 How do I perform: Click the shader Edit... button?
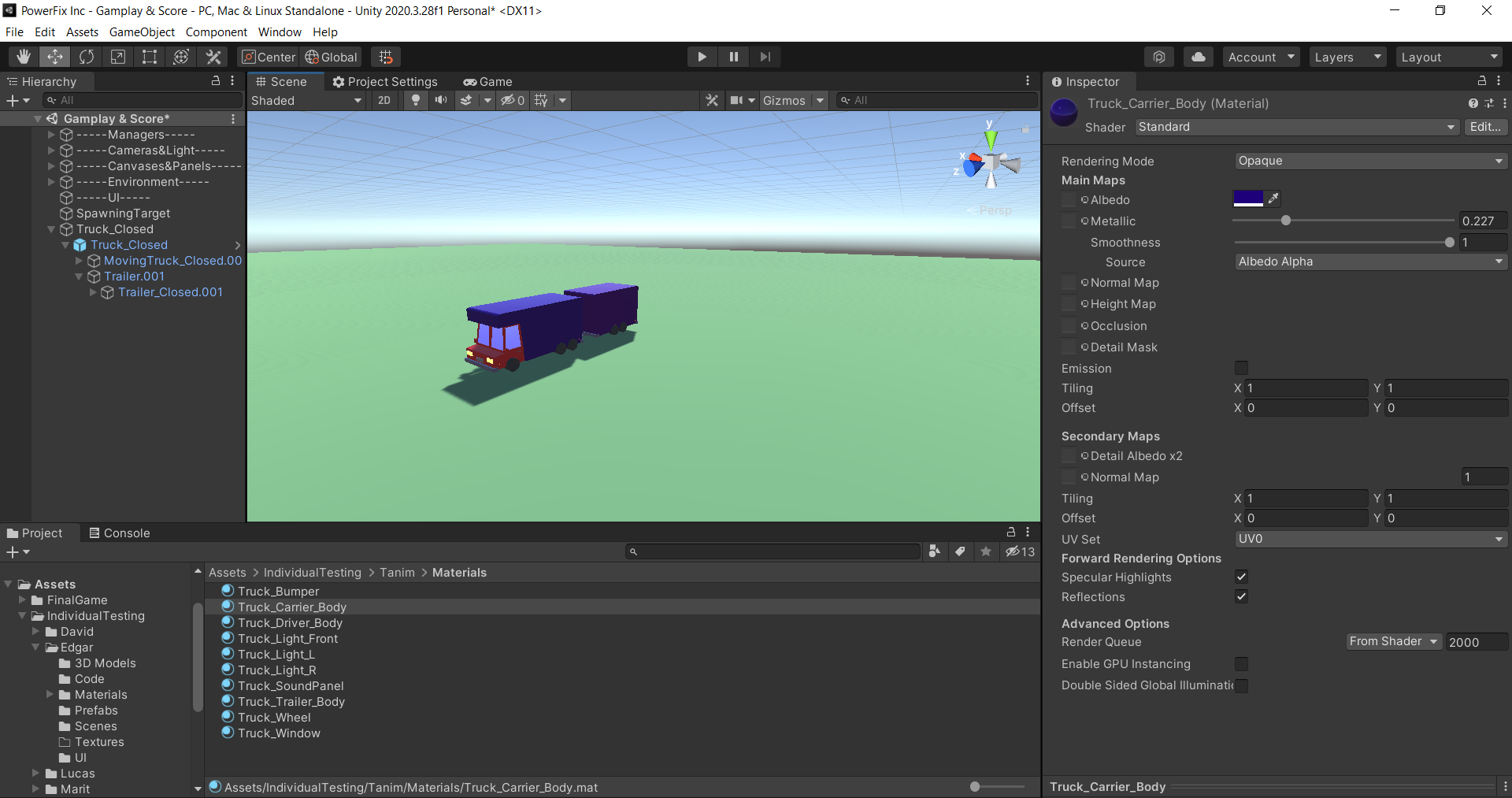click(1485, 127)
